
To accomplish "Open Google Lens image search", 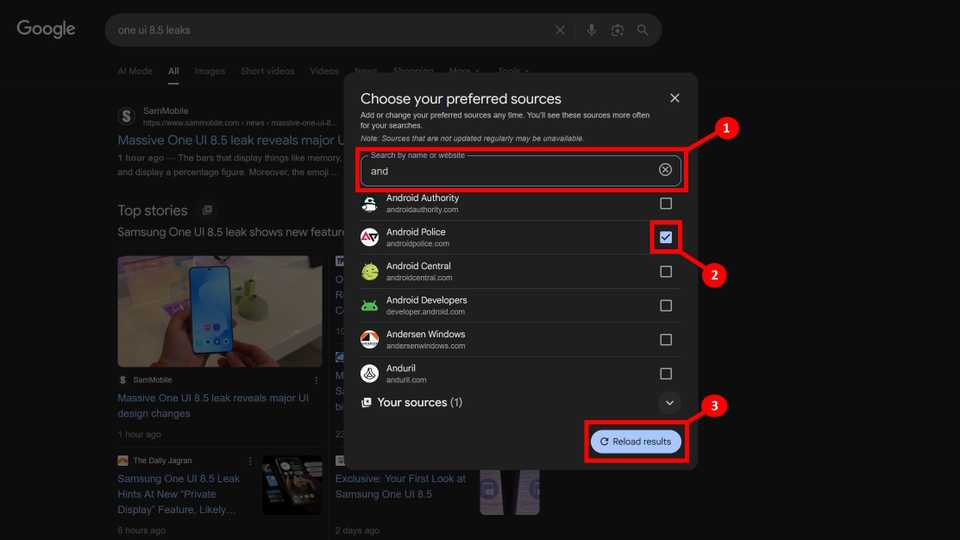I will [617, 30].
